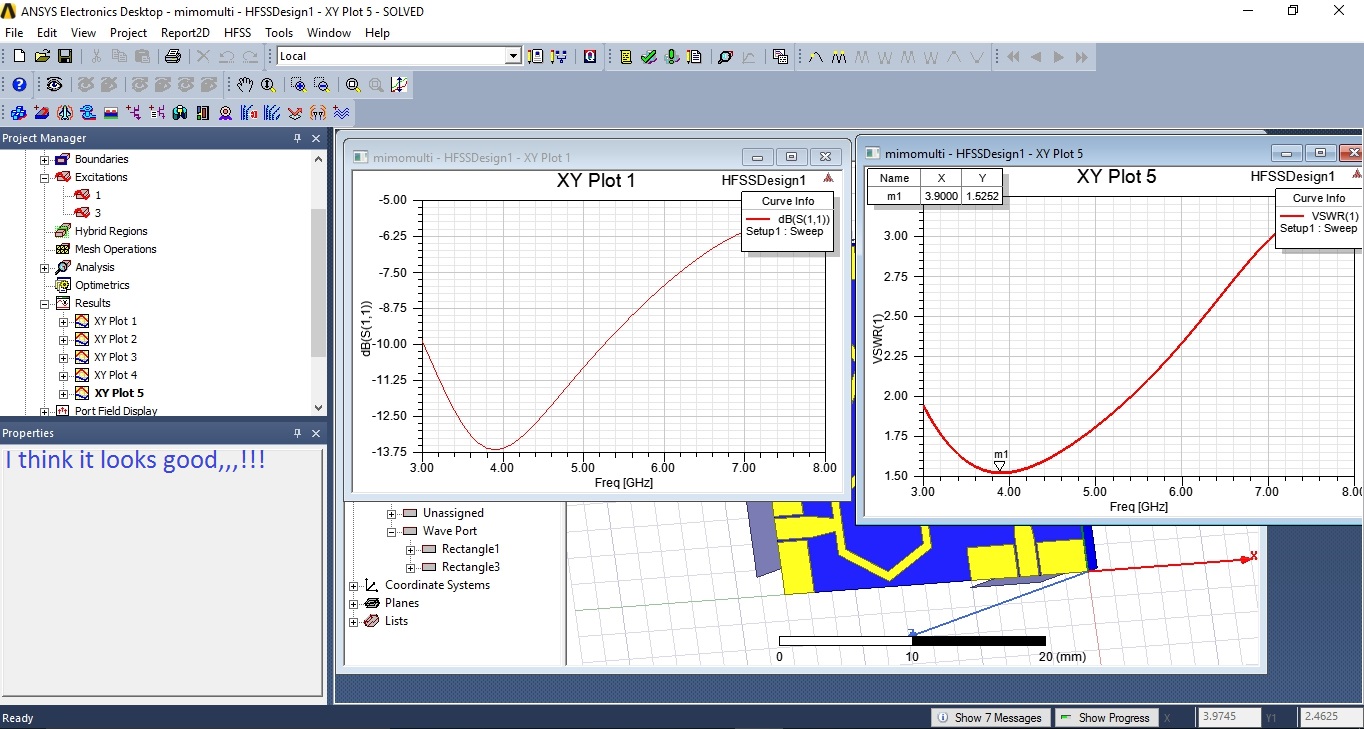Click the table and window icon after the greyed plot icon

point(780,57)
